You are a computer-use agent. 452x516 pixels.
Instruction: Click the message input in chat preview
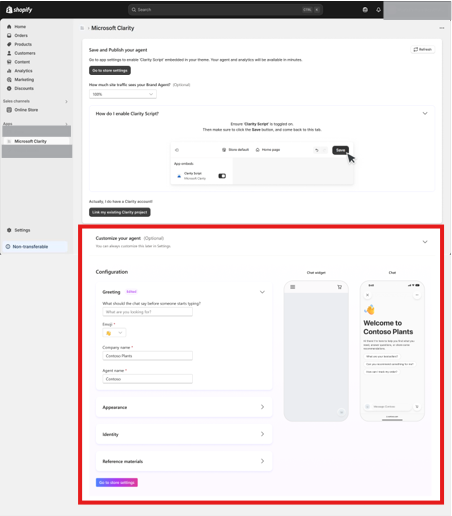coord(387,407)
